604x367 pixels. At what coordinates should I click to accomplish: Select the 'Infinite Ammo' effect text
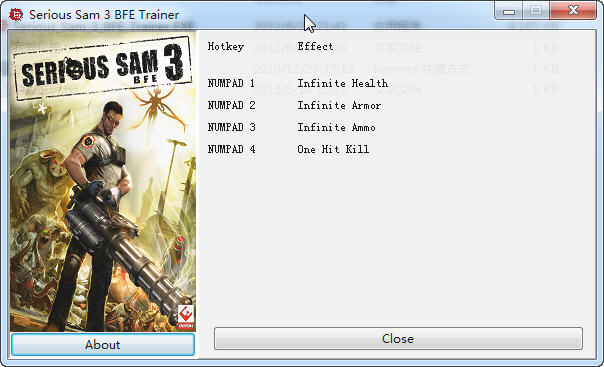tap(336, 127)
